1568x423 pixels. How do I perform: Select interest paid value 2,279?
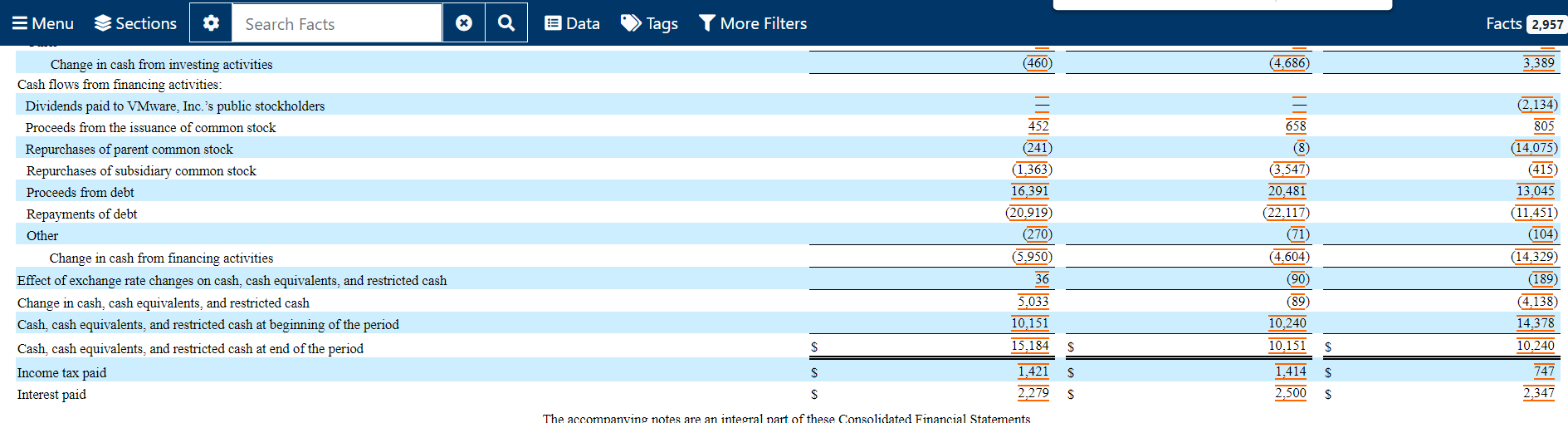pos(1033,392)
